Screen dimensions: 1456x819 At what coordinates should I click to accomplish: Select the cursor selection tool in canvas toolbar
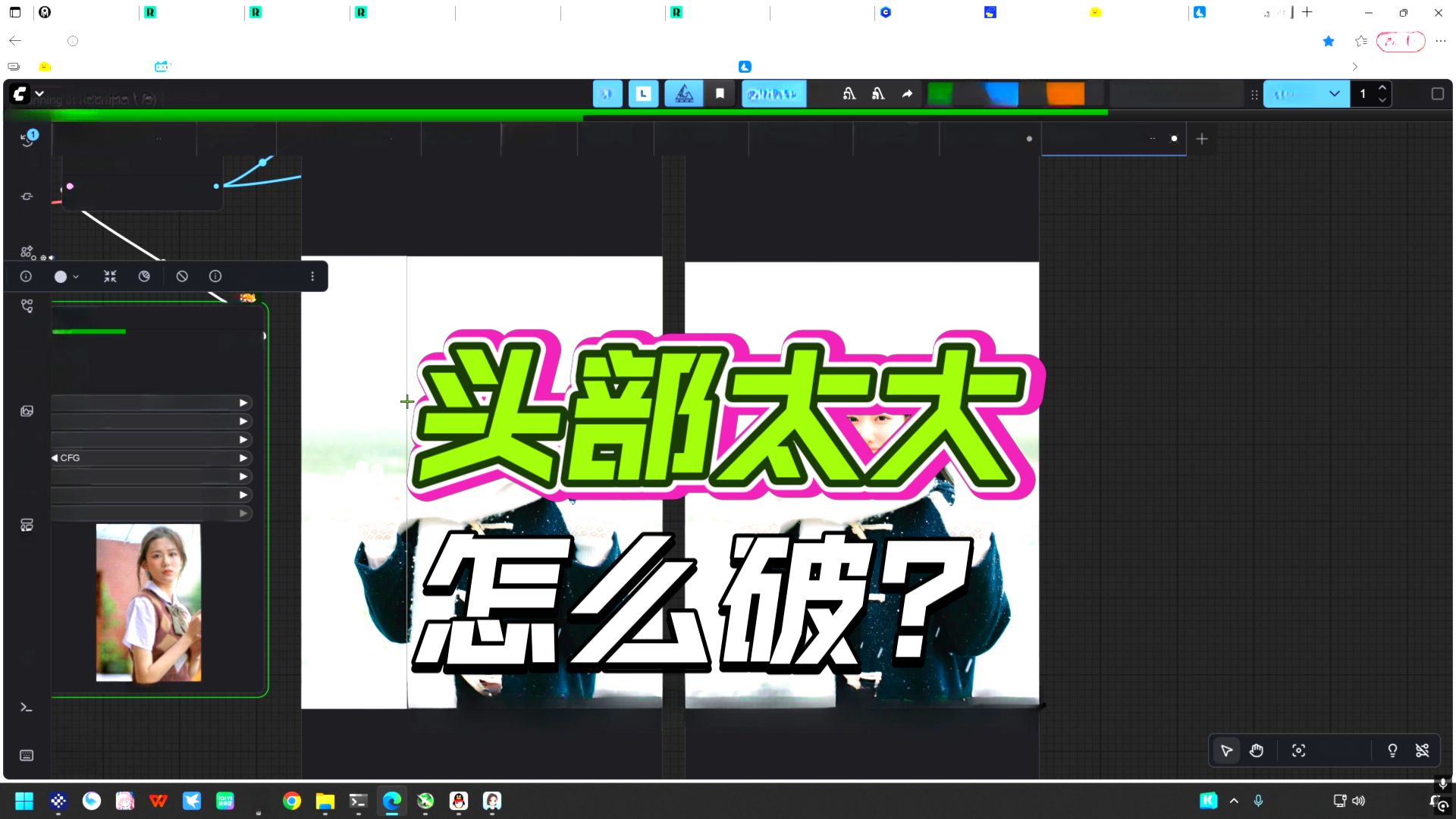pos(1225,750)
